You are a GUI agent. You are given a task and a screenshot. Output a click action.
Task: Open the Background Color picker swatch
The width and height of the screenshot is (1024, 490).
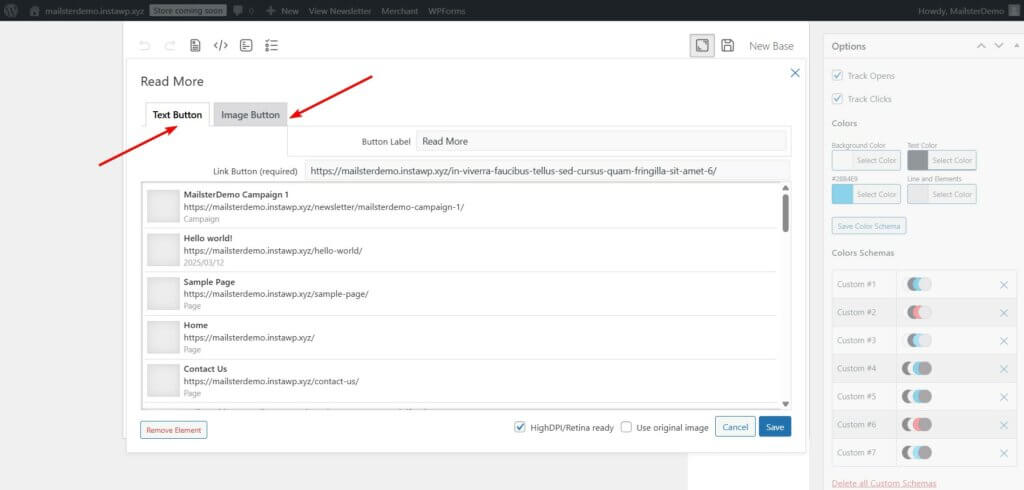(842, 160)
